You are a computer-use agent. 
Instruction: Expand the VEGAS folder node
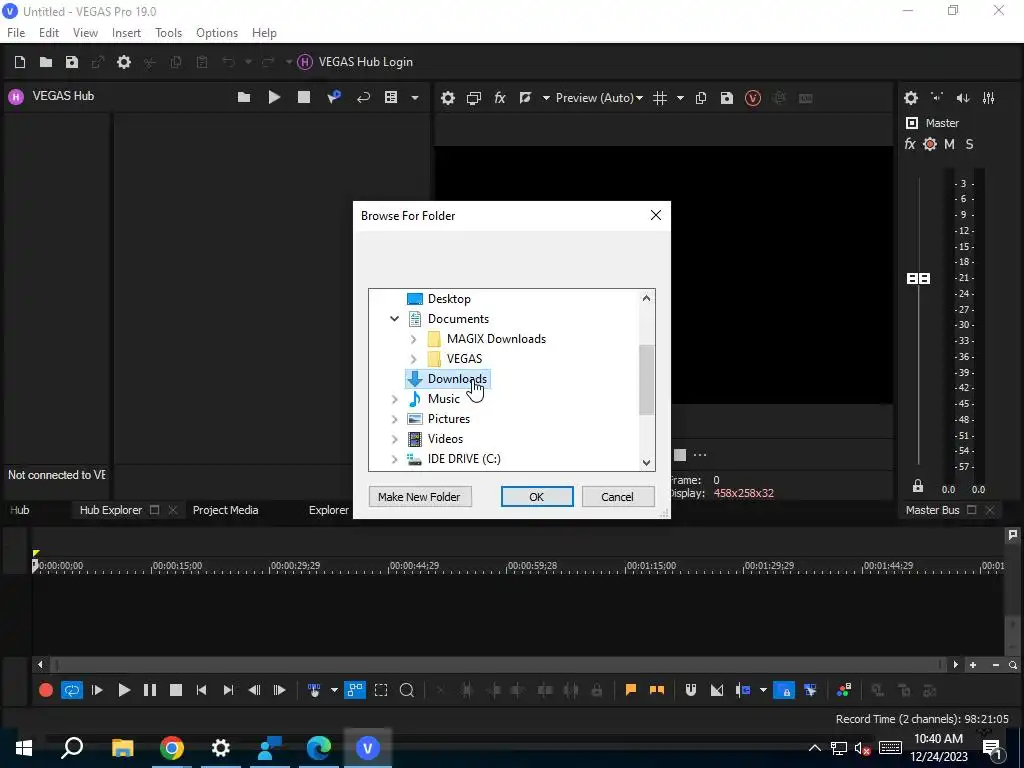(x=413, y=359)
